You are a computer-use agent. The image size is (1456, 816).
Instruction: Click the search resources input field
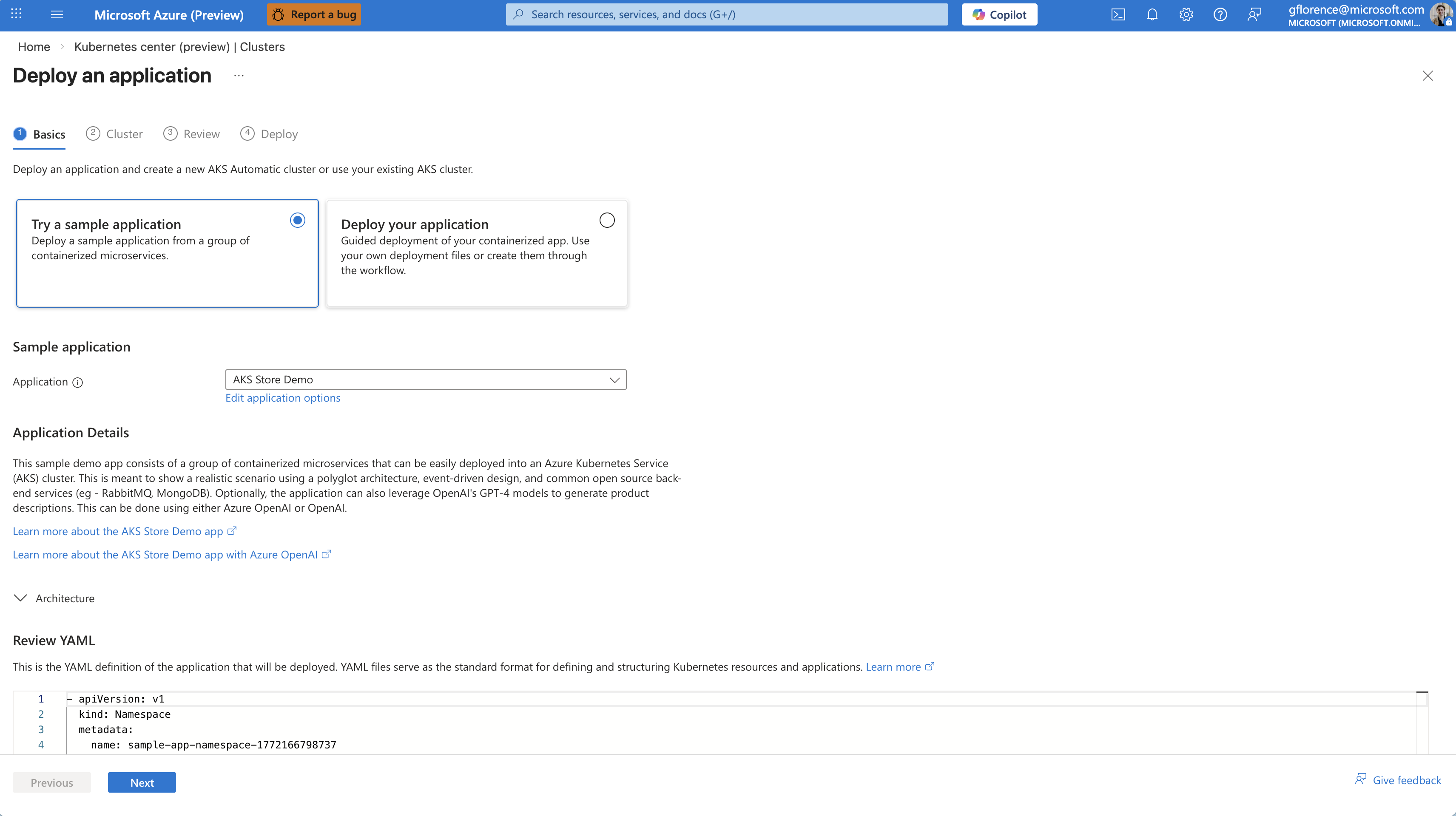click(x=727, y=15)
